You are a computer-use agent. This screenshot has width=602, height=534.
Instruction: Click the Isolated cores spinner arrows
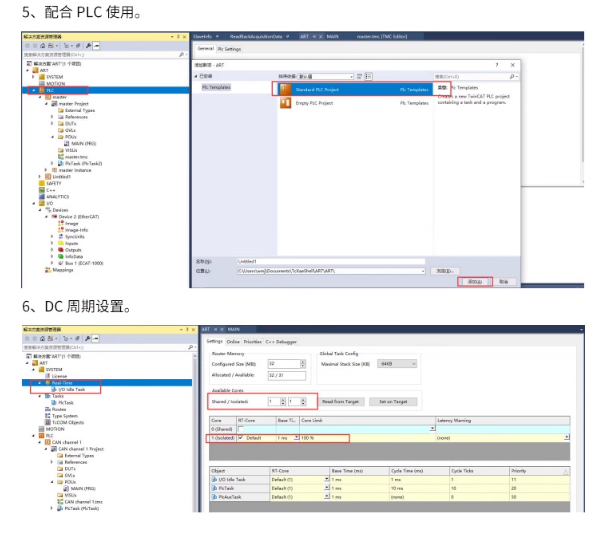pos(303,402)
